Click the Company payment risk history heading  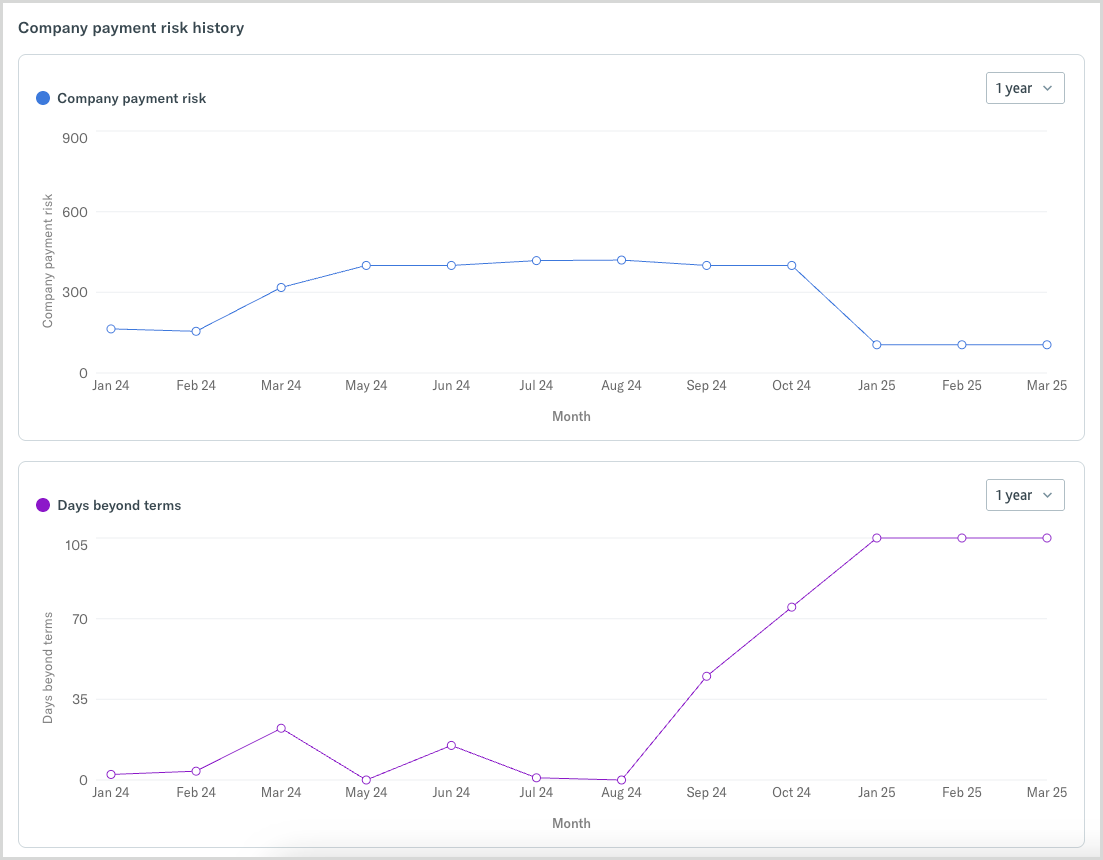coord(131,28)
